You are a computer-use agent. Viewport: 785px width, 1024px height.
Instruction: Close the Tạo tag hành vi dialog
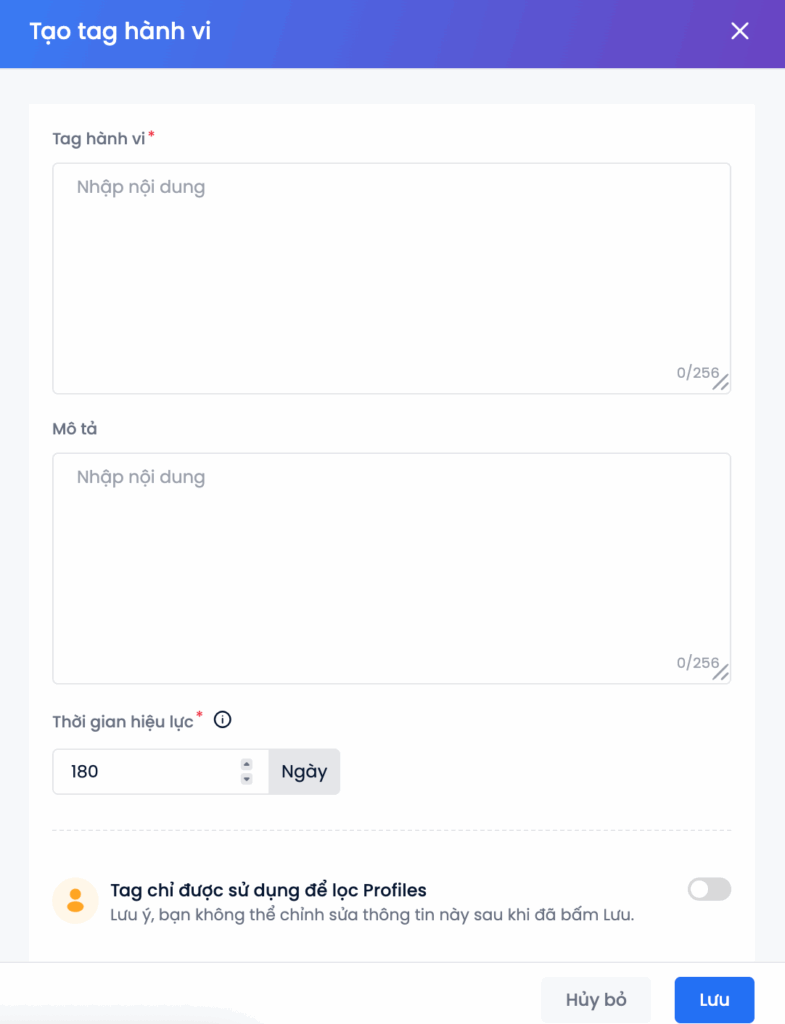pyautogui.click(x=740, y=31)
